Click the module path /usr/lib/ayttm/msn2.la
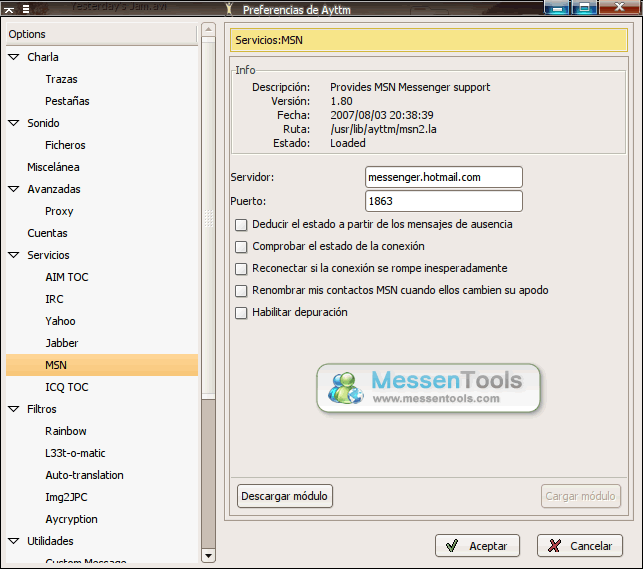The height and width of the screenshot is (569, 643). point(383,129)
